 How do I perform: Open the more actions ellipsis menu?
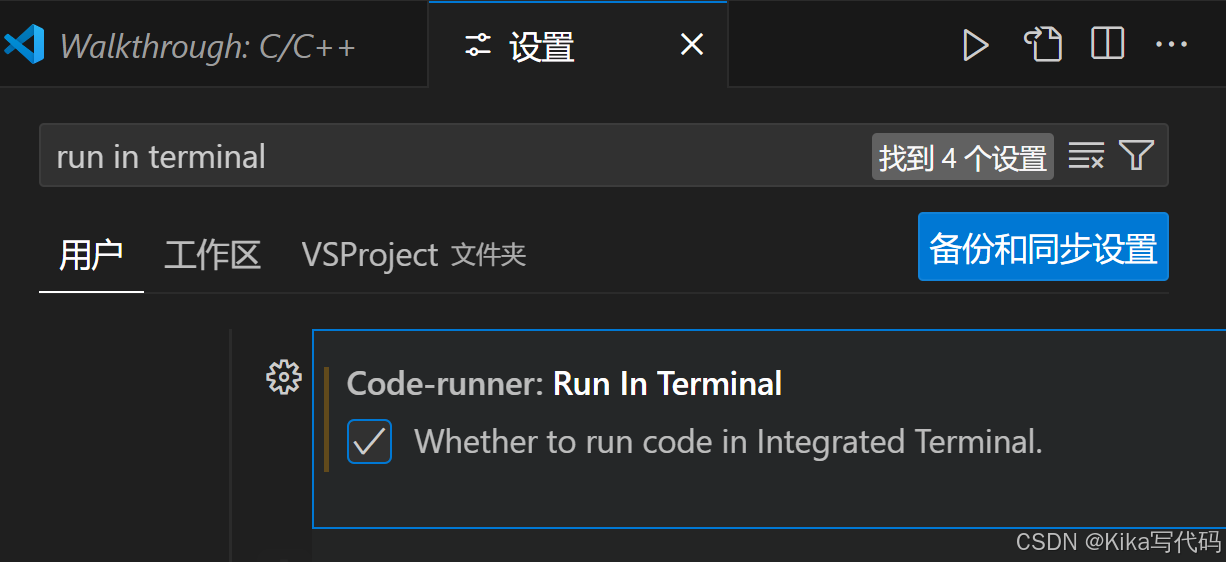click(1171, 45)
